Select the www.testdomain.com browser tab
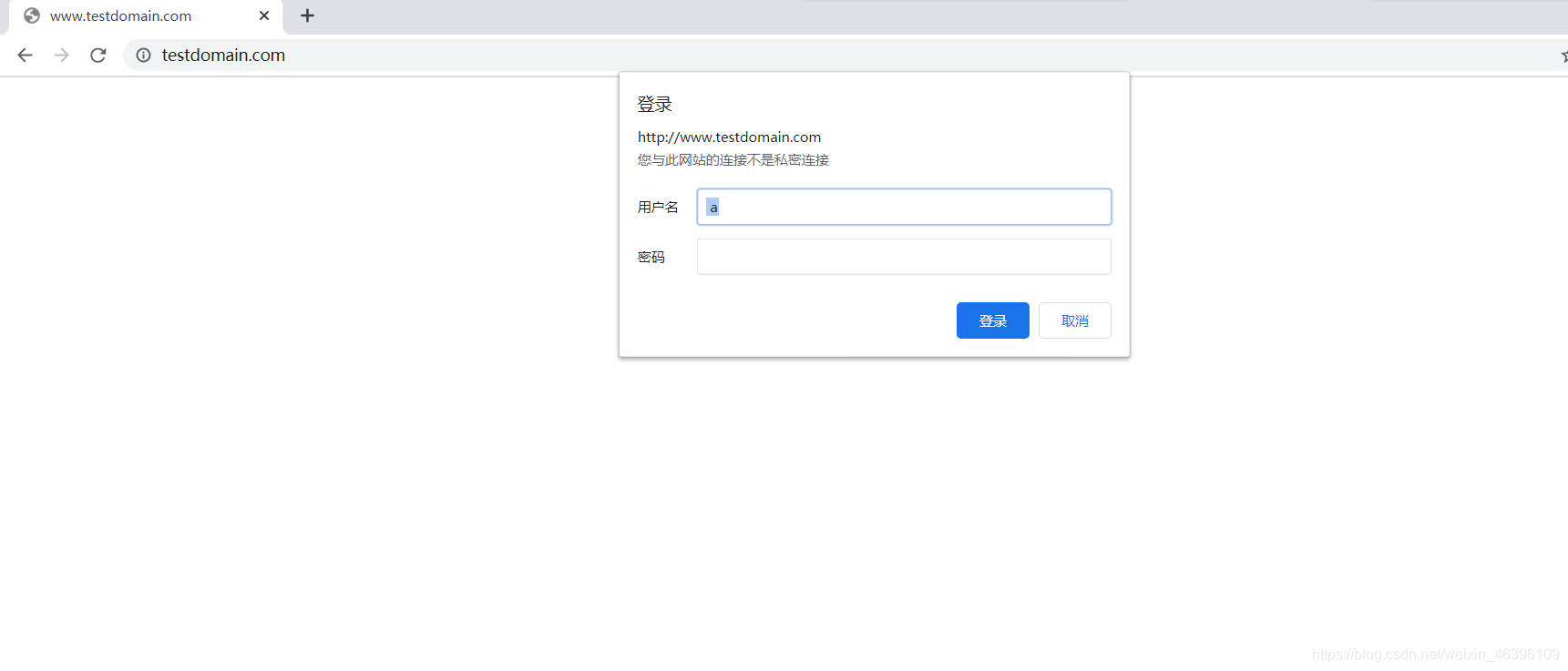 [146, 16]
